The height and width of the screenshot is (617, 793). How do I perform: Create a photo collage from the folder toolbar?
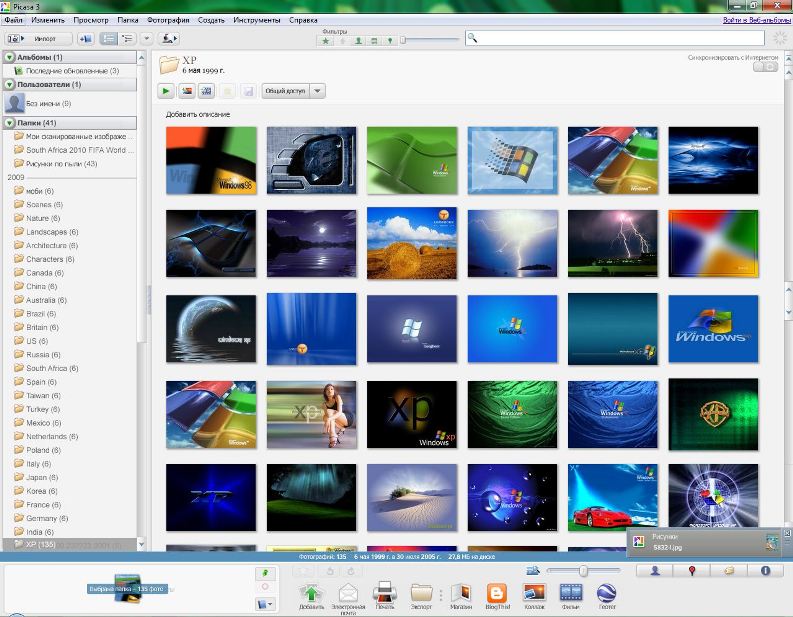point(185,91)
